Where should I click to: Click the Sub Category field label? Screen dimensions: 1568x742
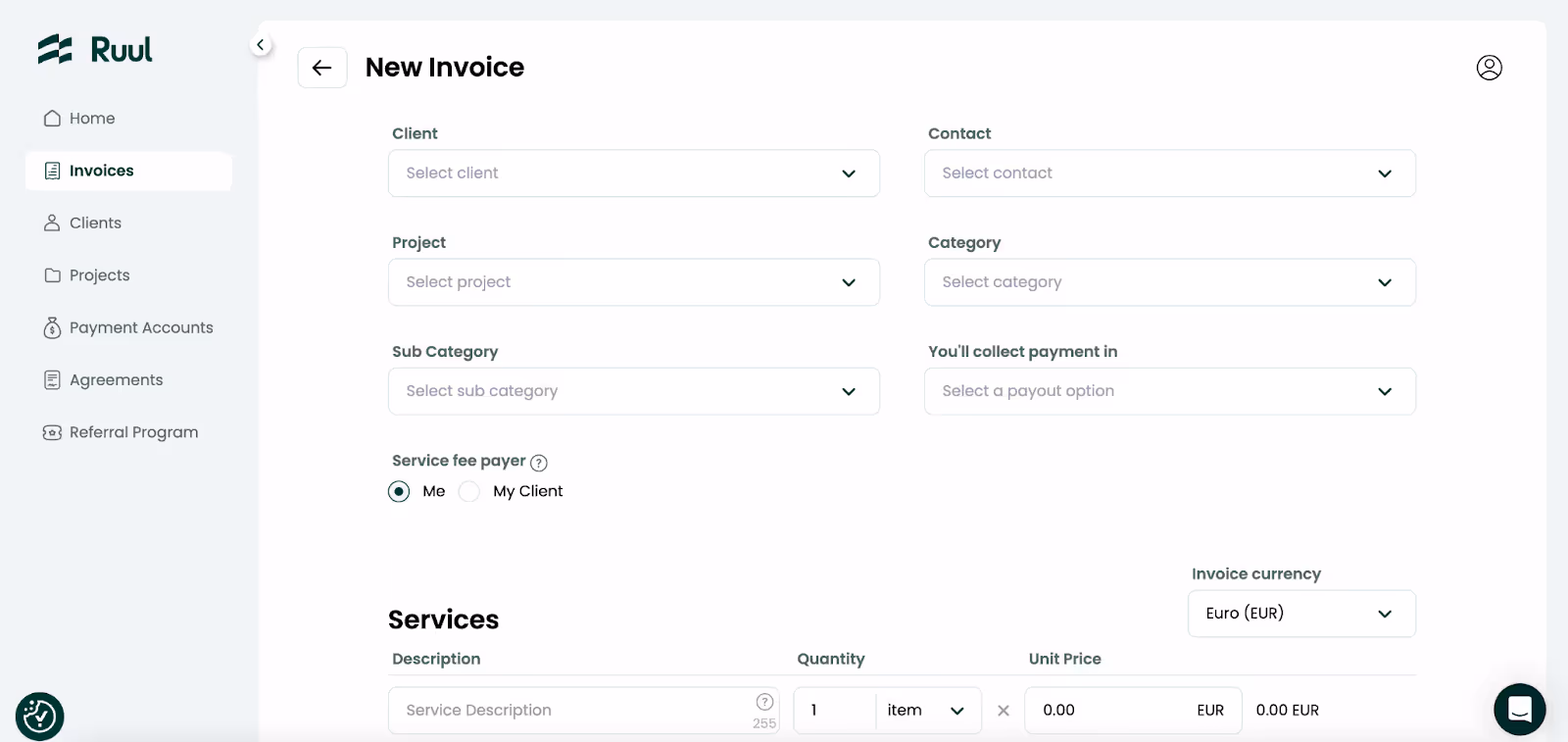click(x=445, y=351)
